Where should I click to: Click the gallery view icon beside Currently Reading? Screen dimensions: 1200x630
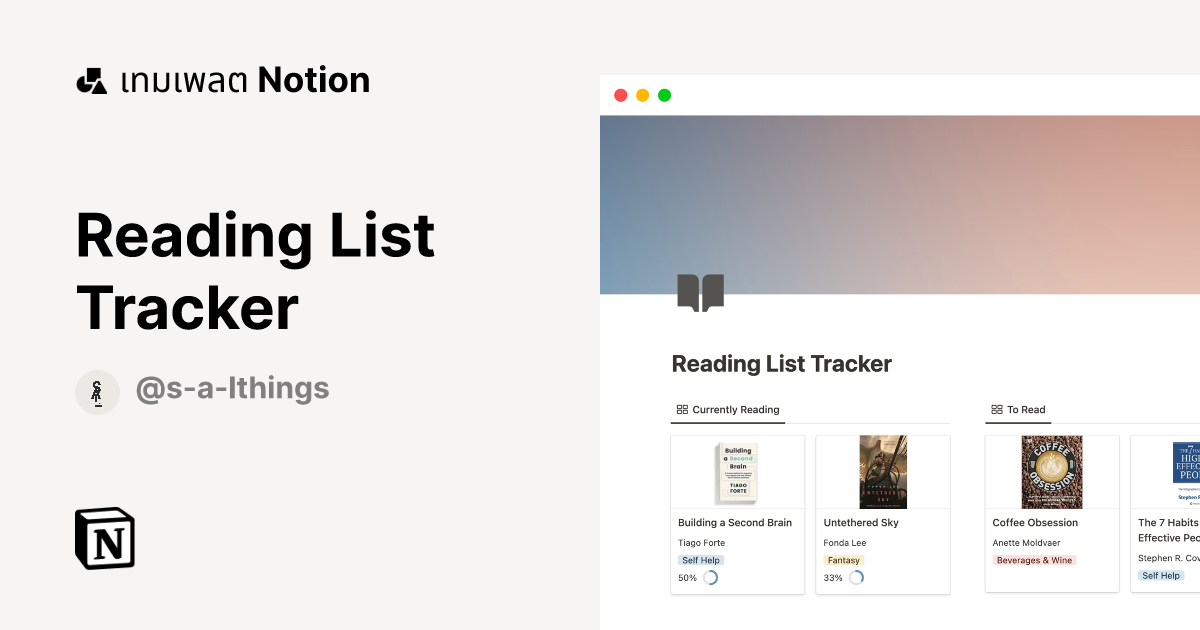(x=682, y=409)
